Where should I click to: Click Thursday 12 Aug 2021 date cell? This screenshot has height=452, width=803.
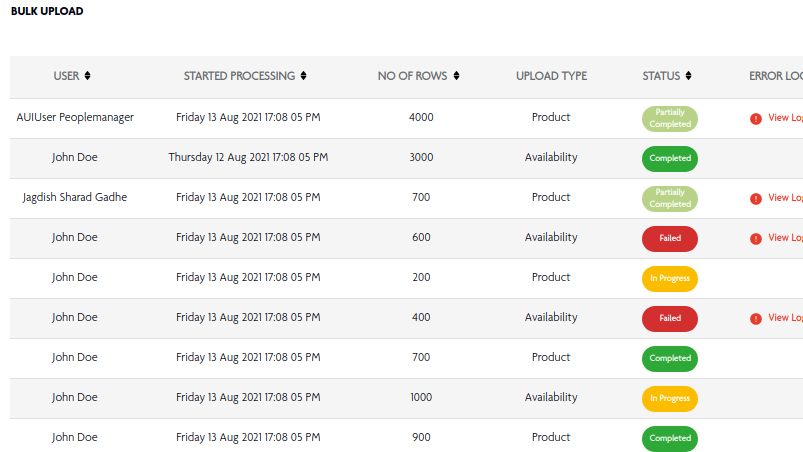[248, 157]
